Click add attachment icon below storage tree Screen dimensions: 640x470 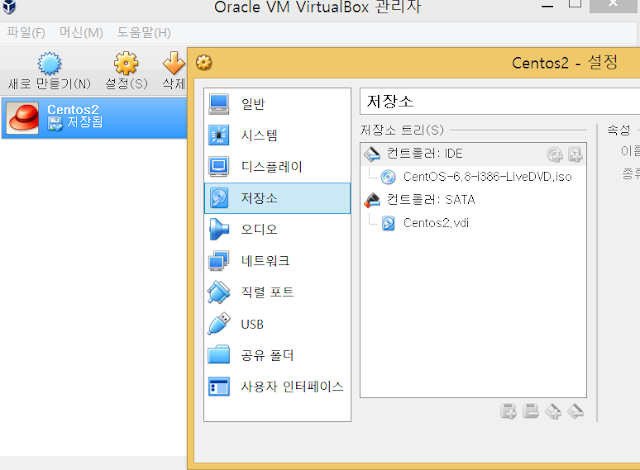[x=508, y=411]
